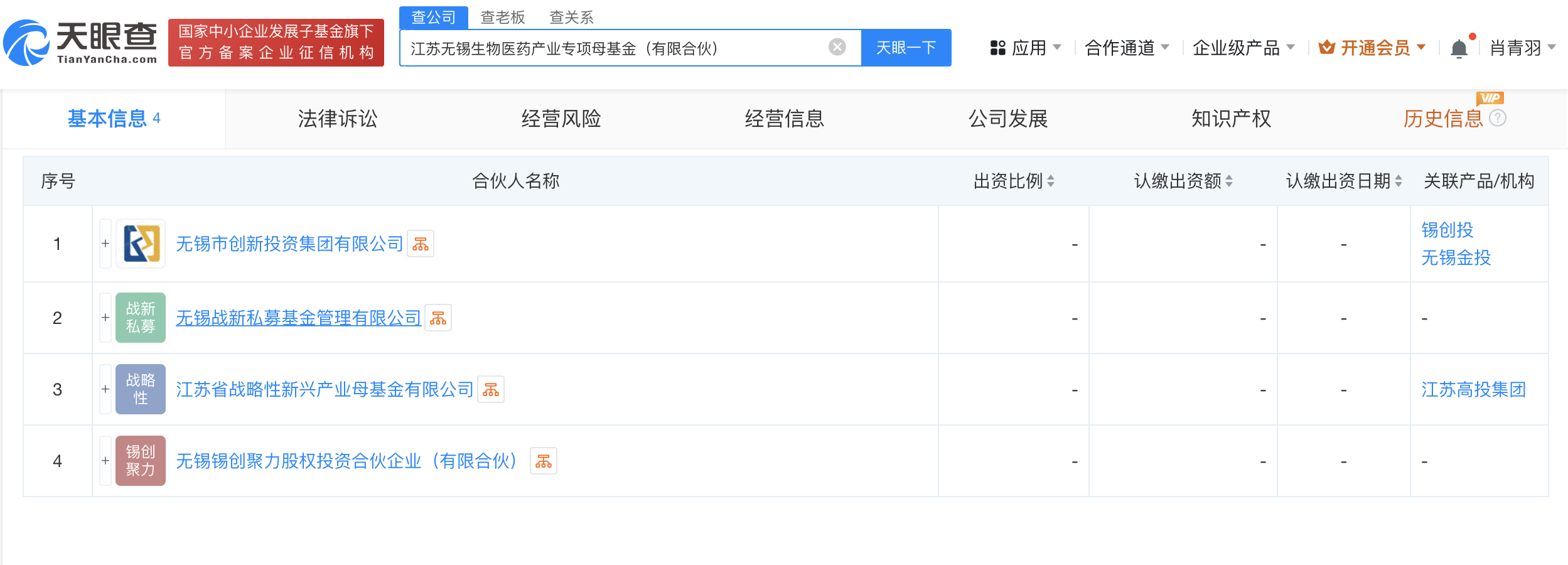The width and height of the screenshot is (1568, 565).
Task: Expand 无锡战新私募基金管理有限公司 row with plus
Action: click(x=105, y=318)
